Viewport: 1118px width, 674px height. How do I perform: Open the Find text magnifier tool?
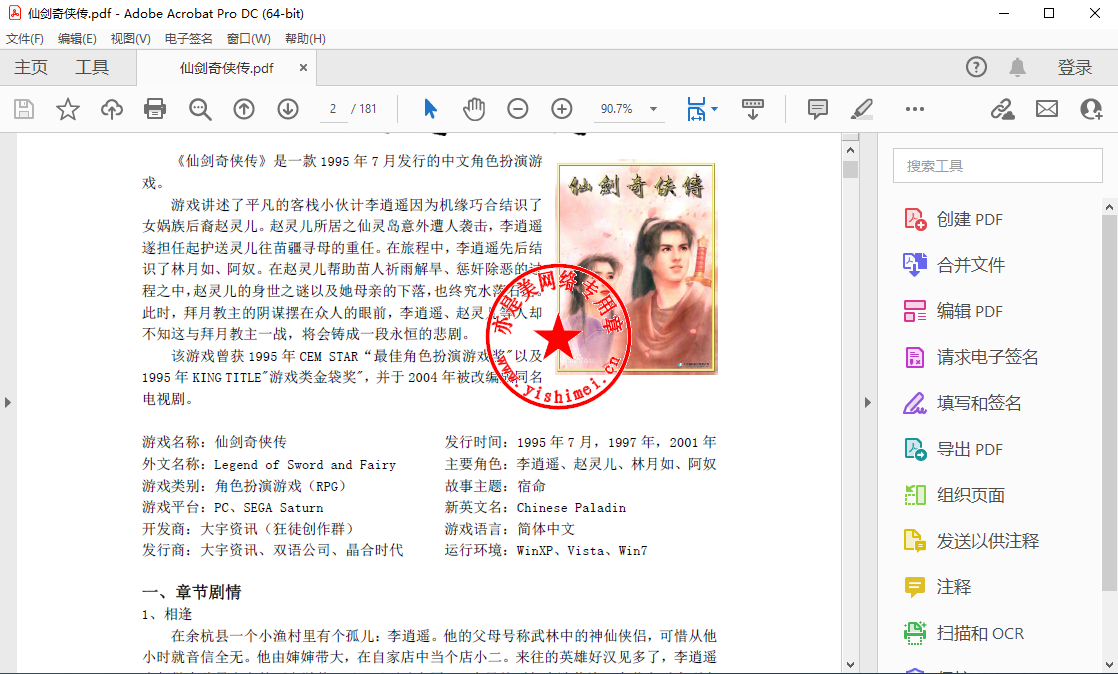point(200,109)
